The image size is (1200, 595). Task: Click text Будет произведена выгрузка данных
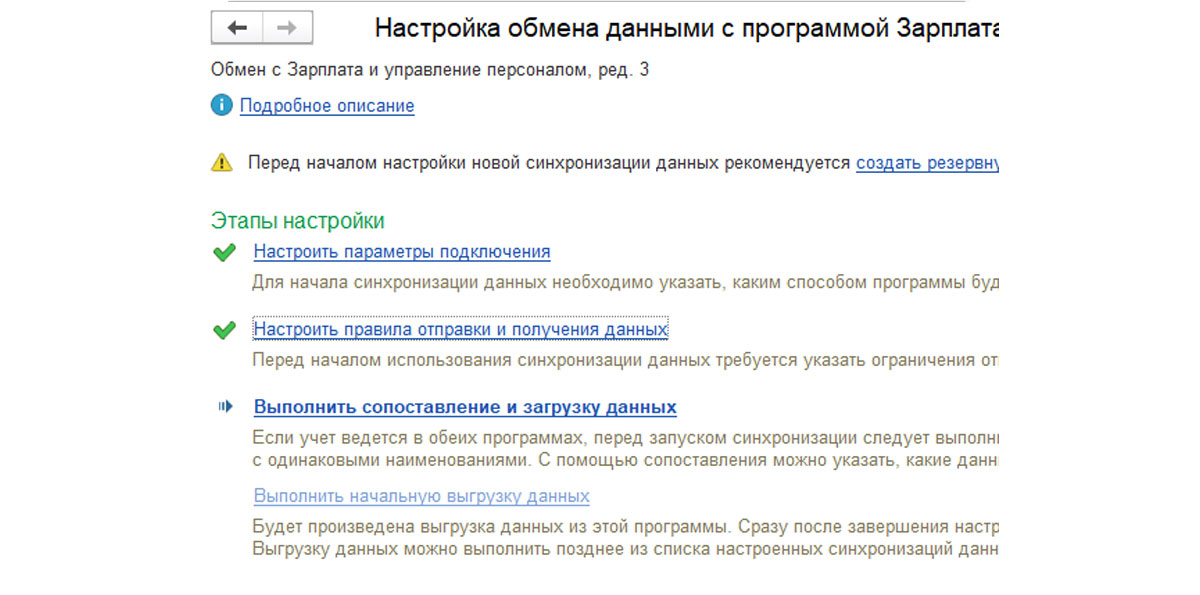pos(625,527)
